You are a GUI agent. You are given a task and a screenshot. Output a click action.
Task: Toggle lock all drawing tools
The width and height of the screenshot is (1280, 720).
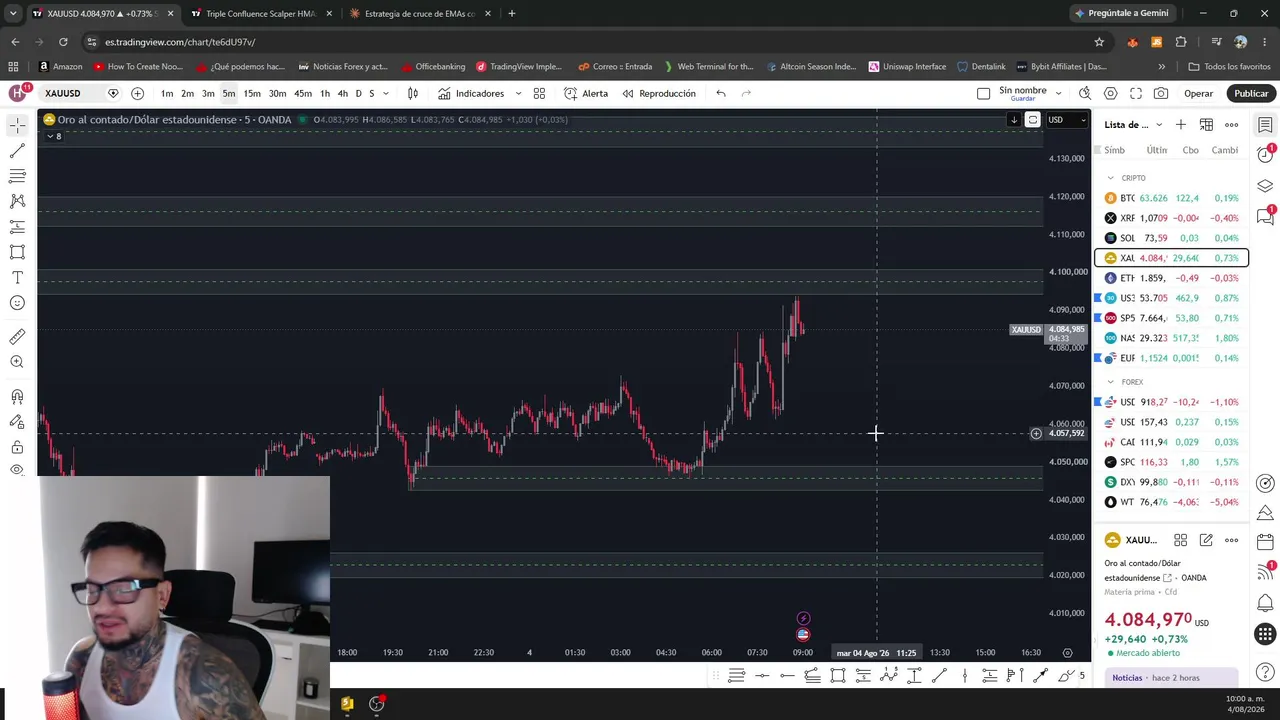pos(17,447)
